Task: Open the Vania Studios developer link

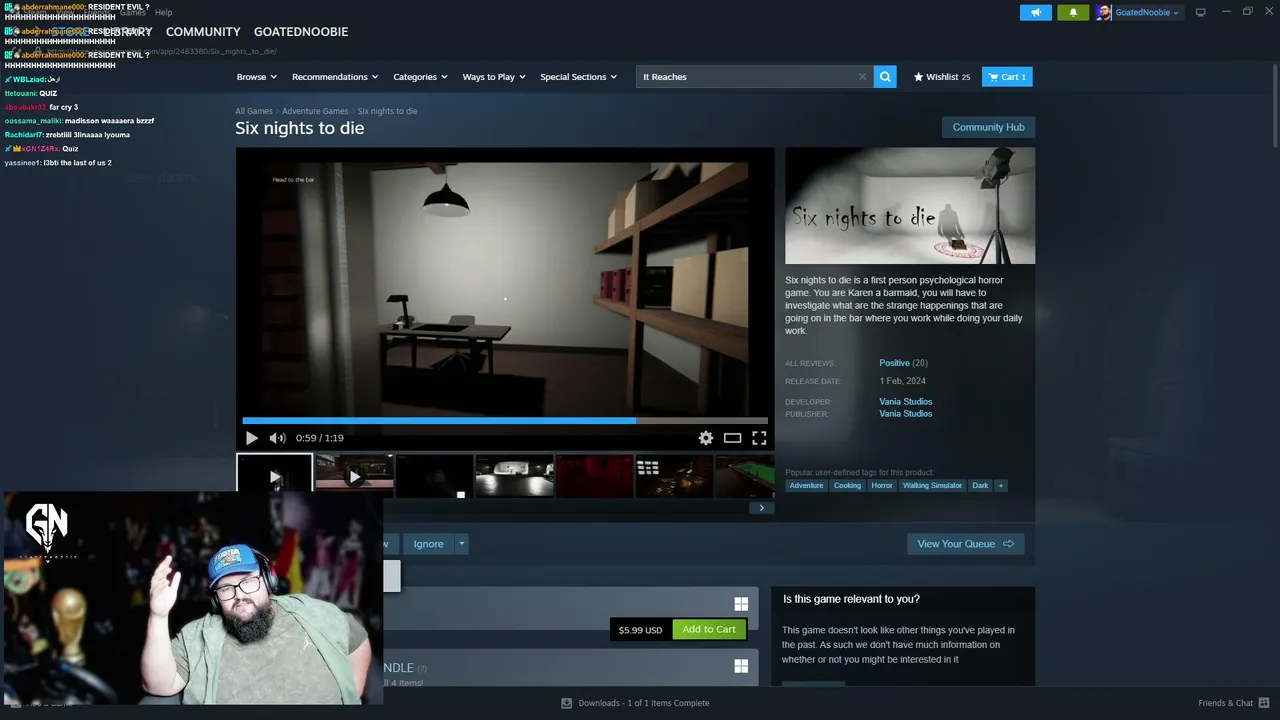Action: [x=905, y=402]
